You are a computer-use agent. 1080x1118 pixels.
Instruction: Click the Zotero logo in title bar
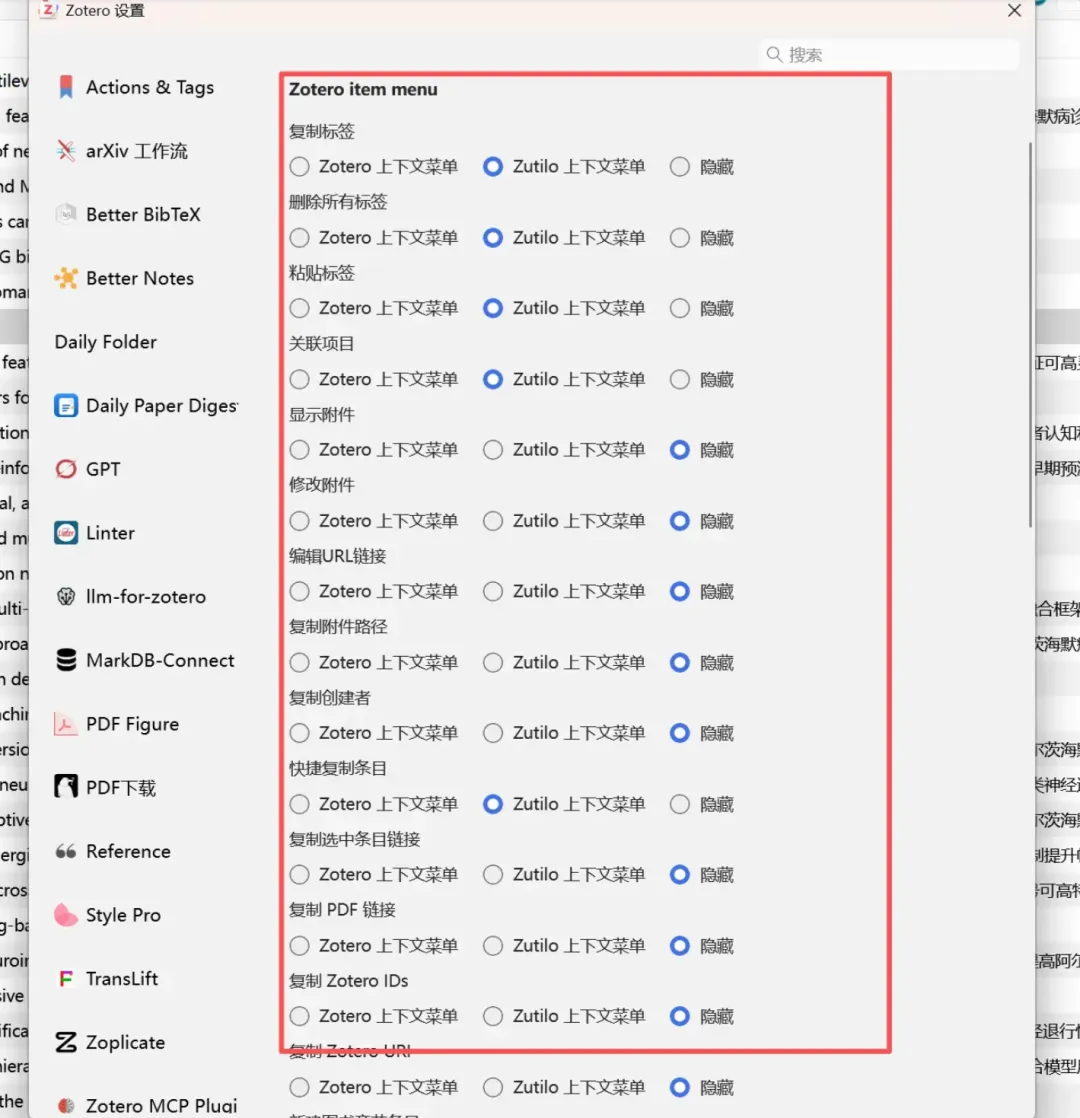(48, 10)
